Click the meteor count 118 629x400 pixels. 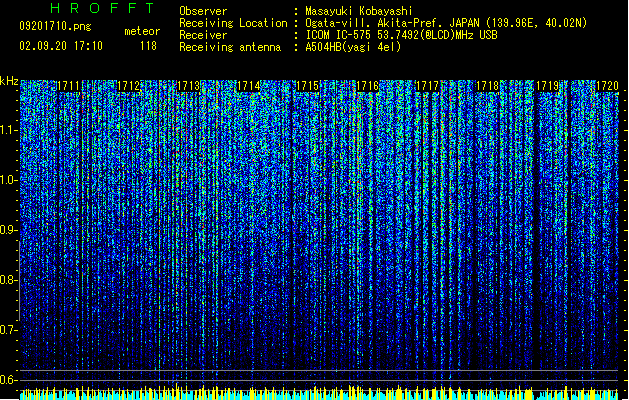pyautogui.click(x=148, y=46)
